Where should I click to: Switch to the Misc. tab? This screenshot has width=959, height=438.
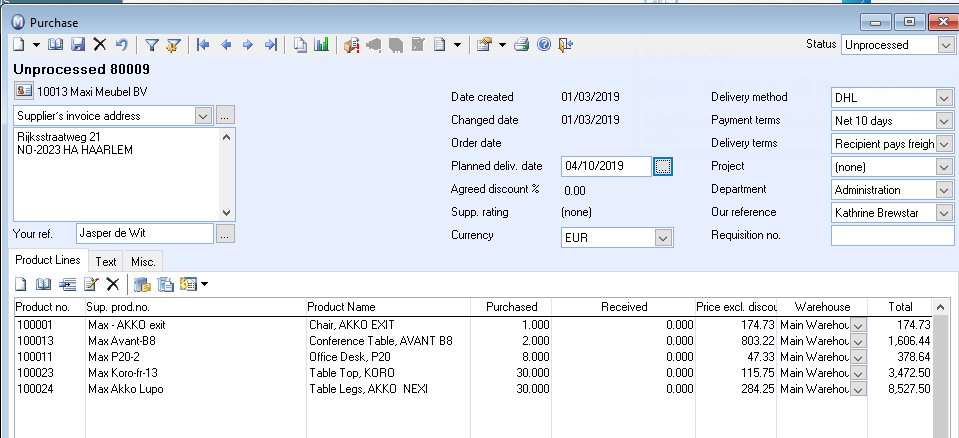(x=143, y=262)
